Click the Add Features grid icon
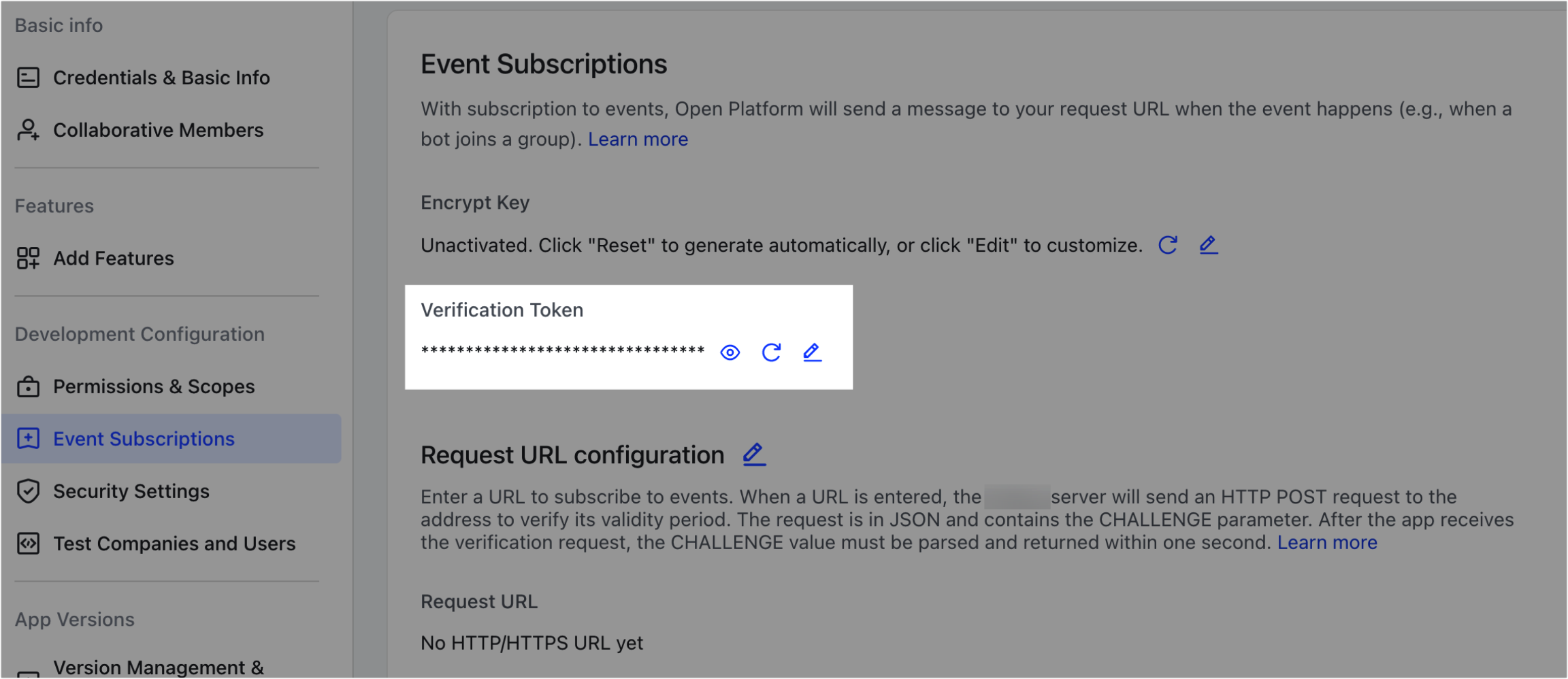The width and height of the screenshot is (1568, 679). 28,259
